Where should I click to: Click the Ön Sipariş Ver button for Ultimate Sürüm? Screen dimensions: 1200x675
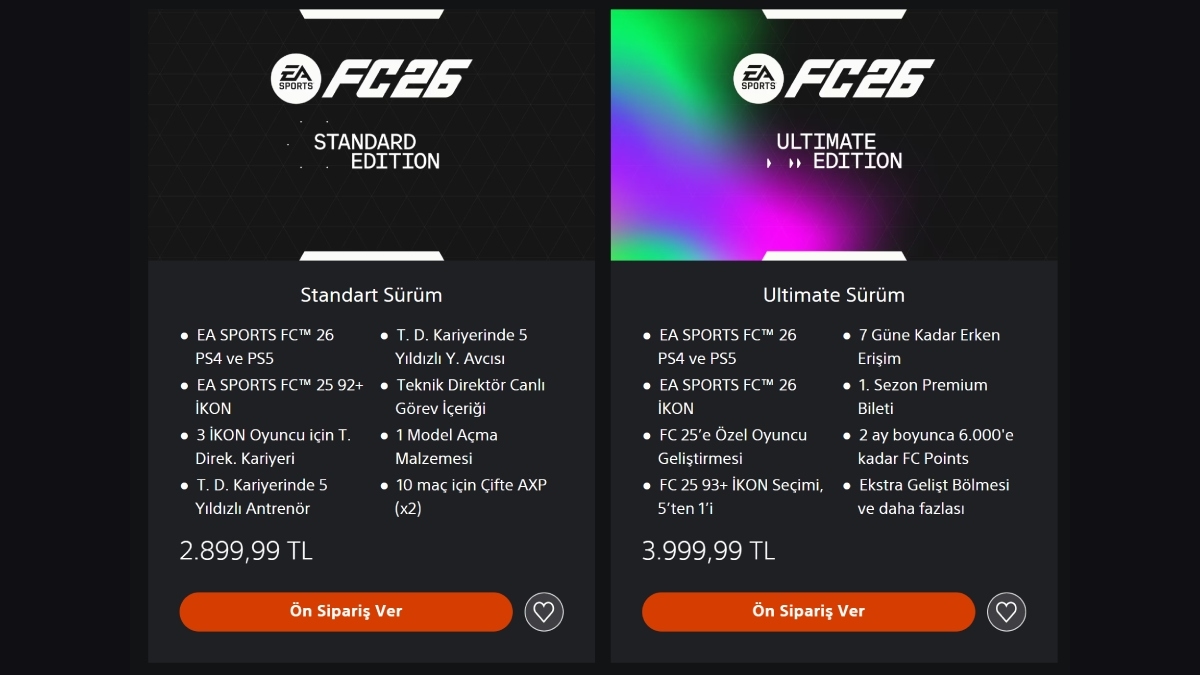[x=808, y=611]
